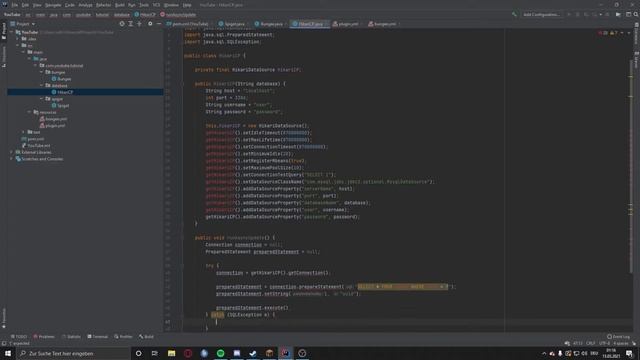Screen dimensions: 640x360
Task: Open the Terminal tool window
Action: click(98, 337)
